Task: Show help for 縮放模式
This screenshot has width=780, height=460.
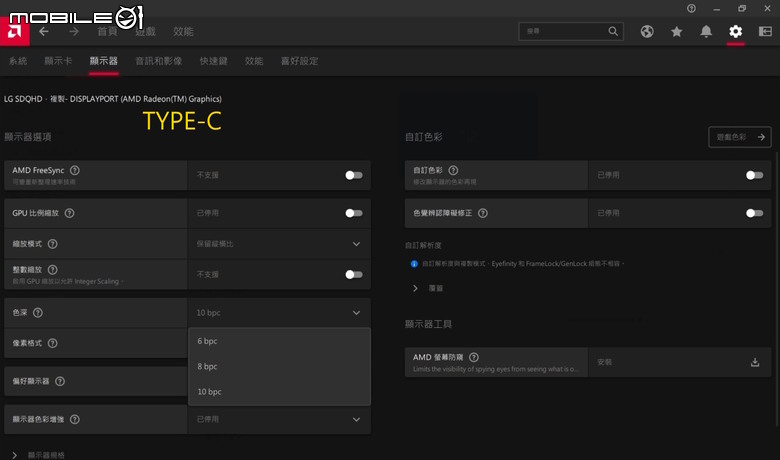Action: coord(52,244)
